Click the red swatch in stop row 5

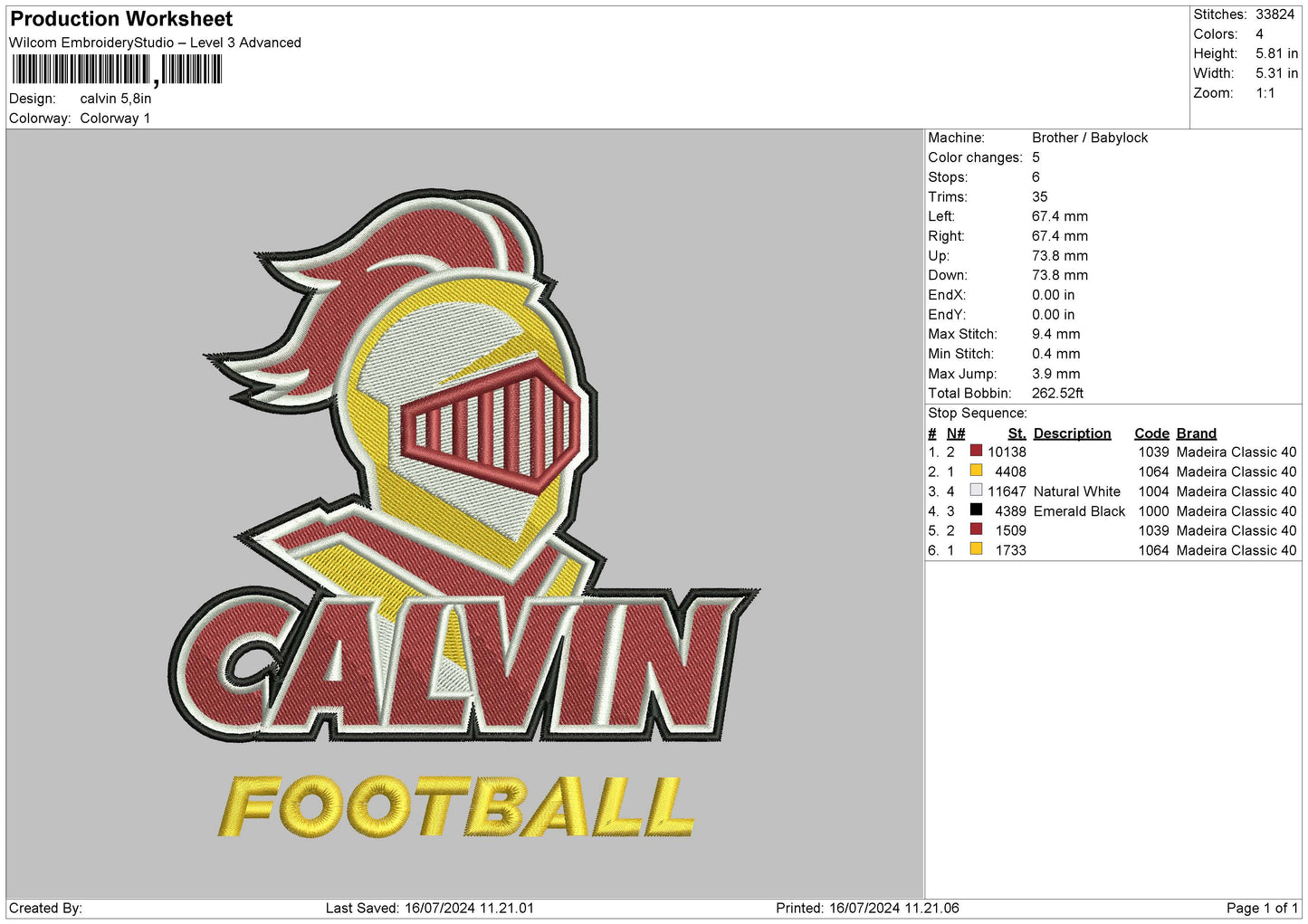976,529
